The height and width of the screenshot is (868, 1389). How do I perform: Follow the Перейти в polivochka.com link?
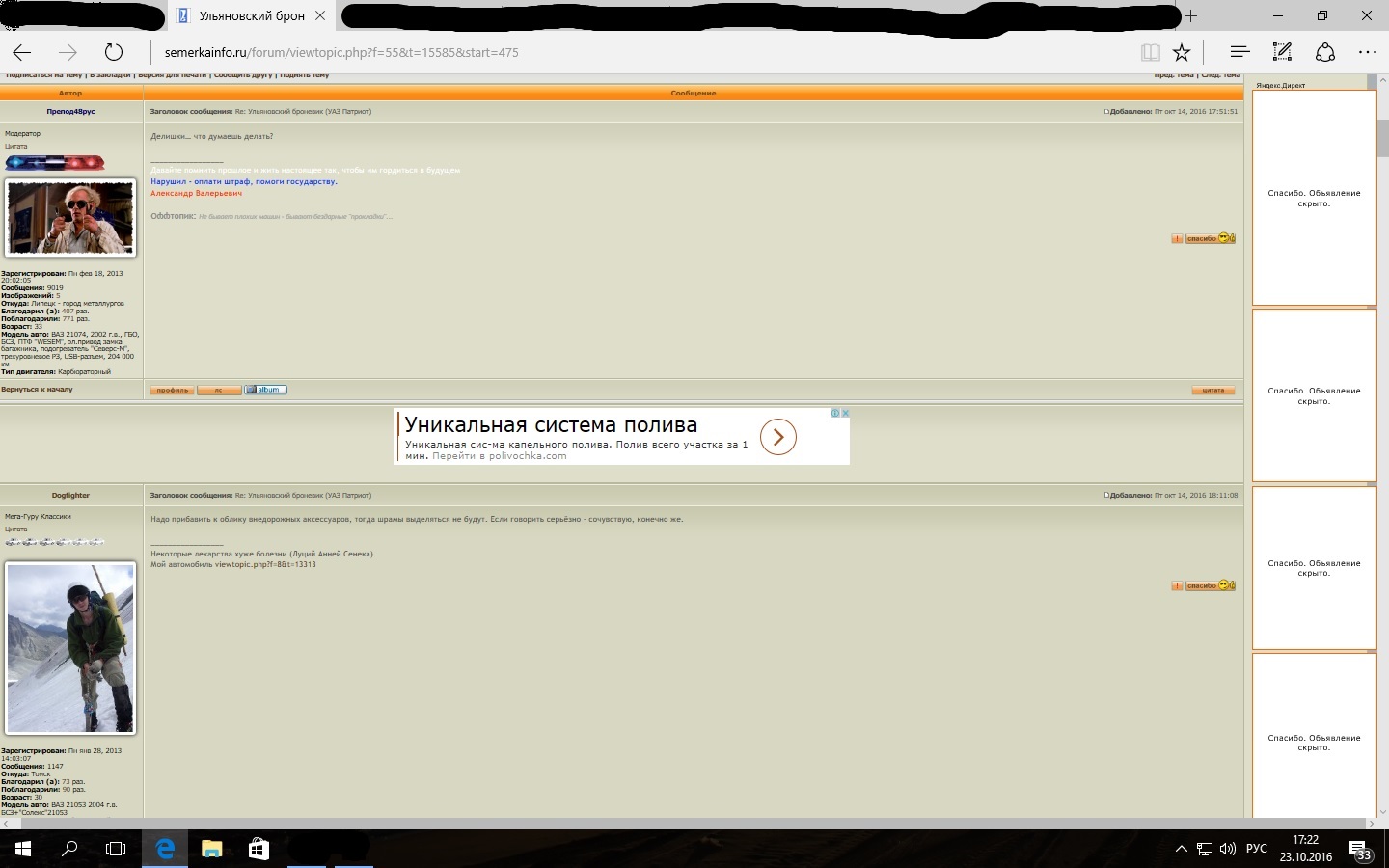point(500,456)
